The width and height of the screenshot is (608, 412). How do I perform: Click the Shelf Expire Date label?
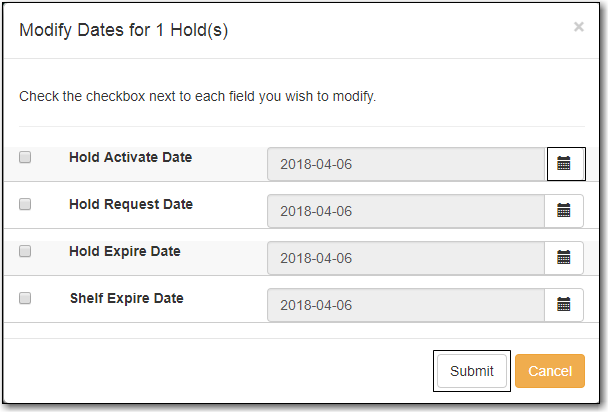coord(126,298)
